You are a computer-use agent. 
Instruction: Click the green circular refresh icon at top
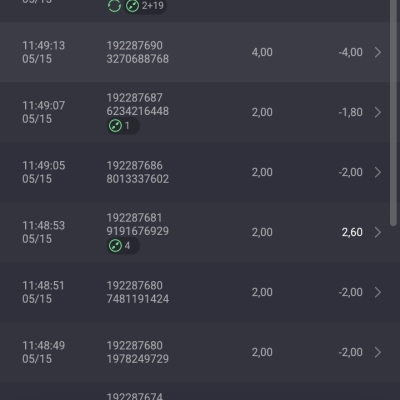tap(114, 6)
